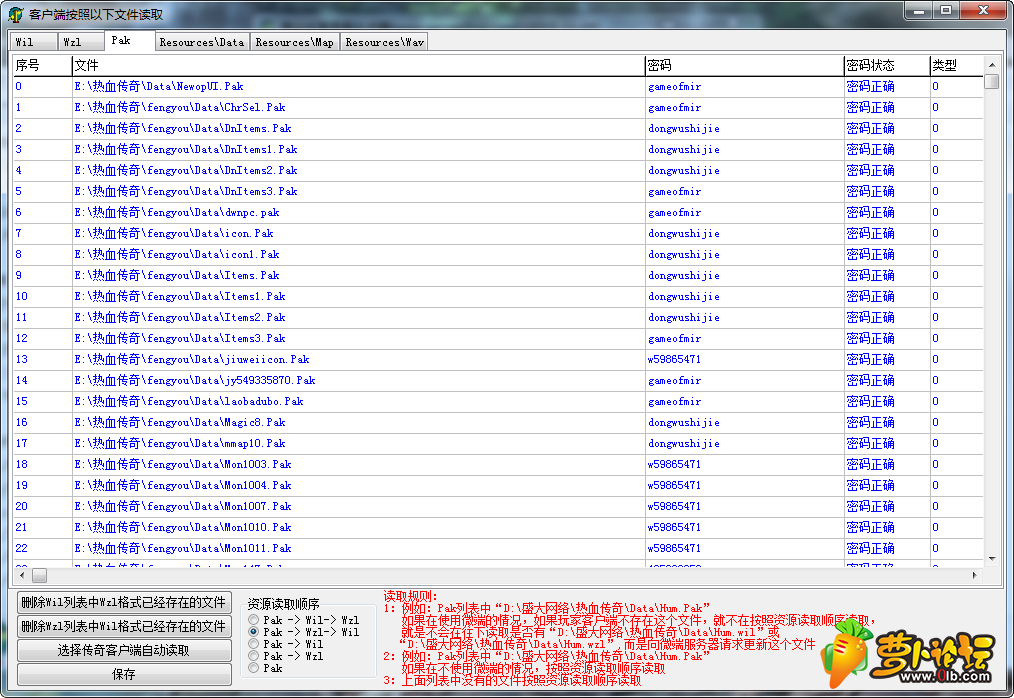
Task: Sort by the 序号 column header
Action: (x=43, y=65)
